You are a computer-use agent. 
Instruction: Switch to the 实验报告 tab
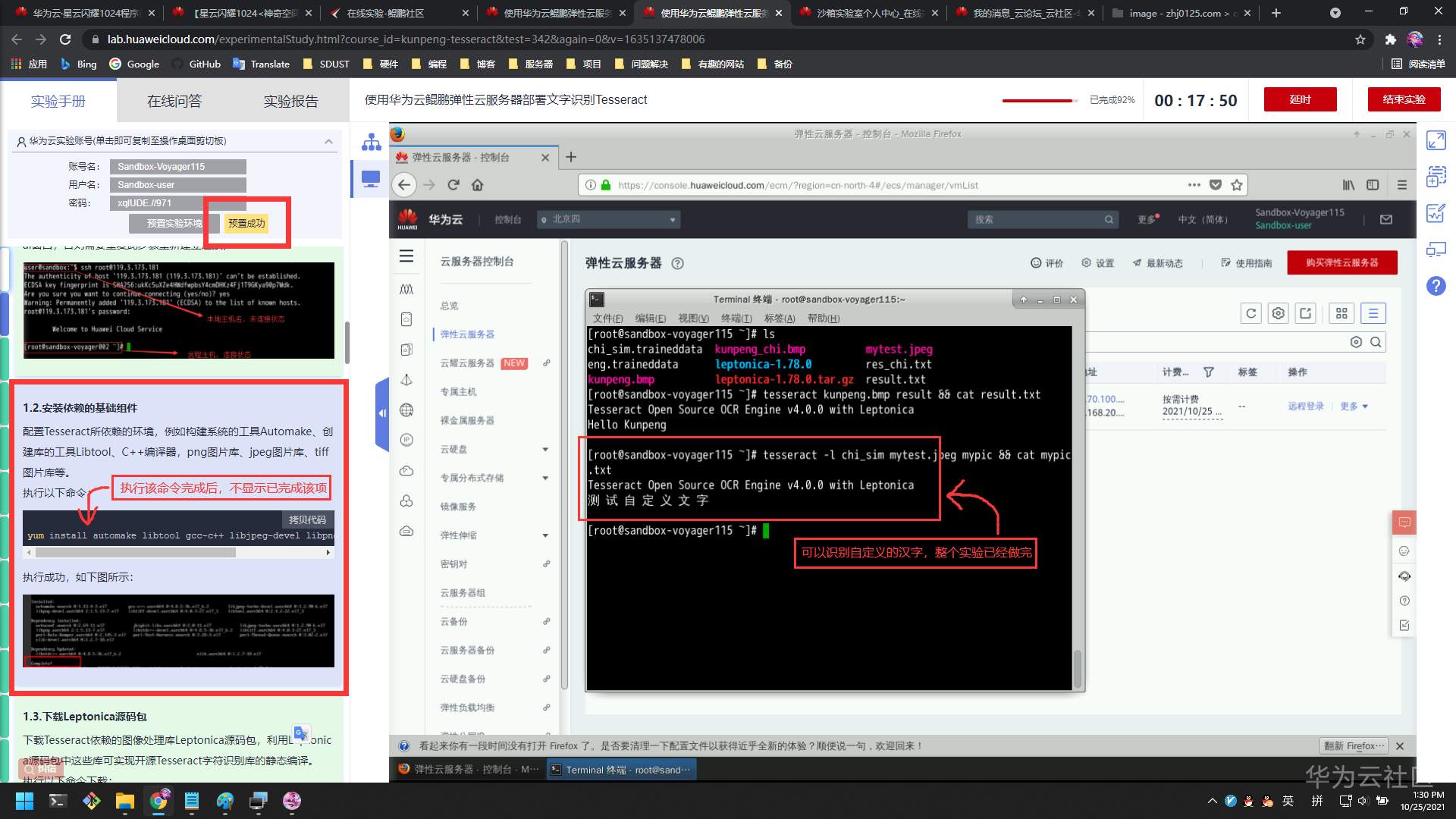pos(291,101)
